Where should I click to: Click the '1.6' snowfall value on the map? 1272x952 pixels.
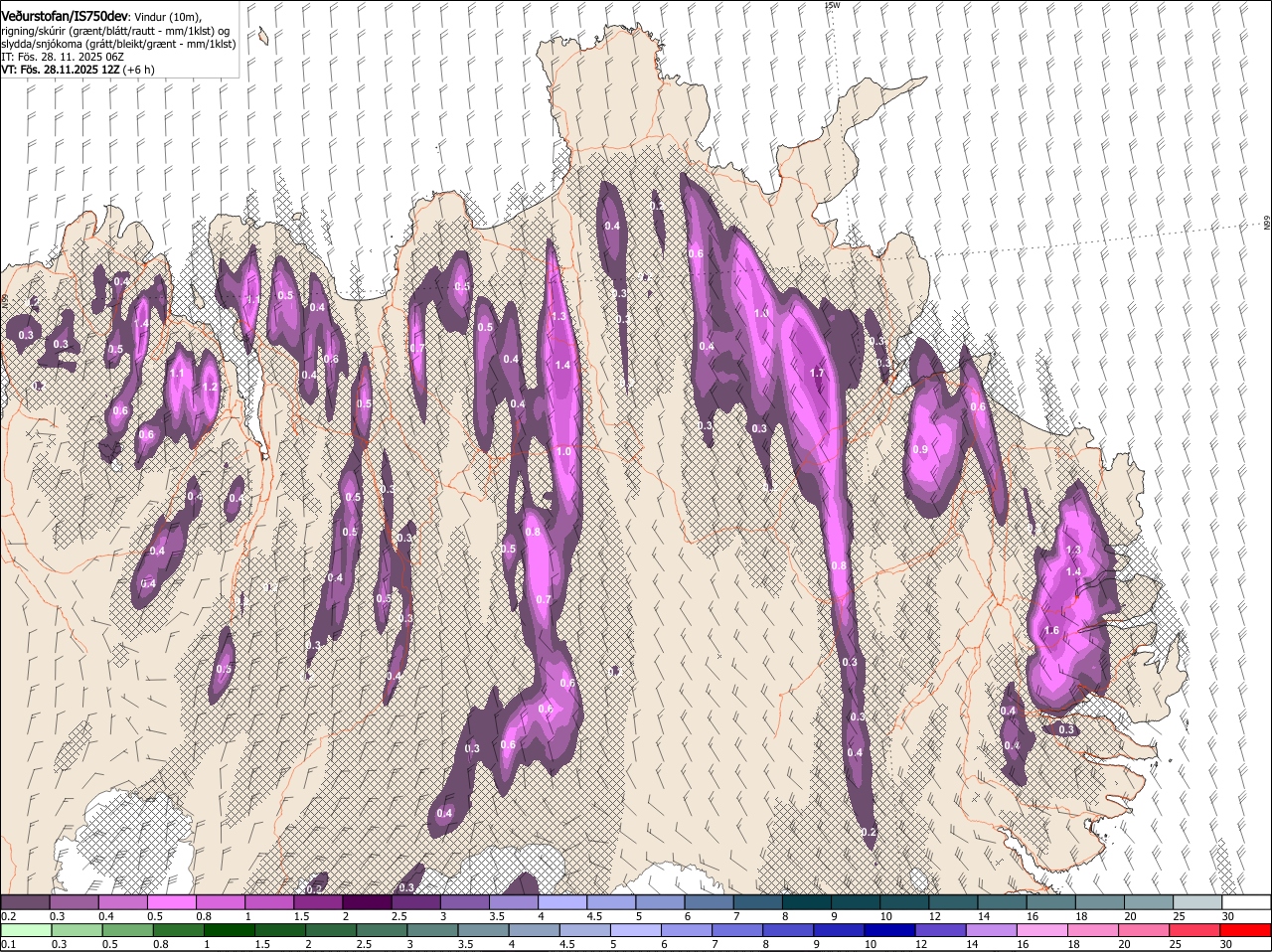1051,631
